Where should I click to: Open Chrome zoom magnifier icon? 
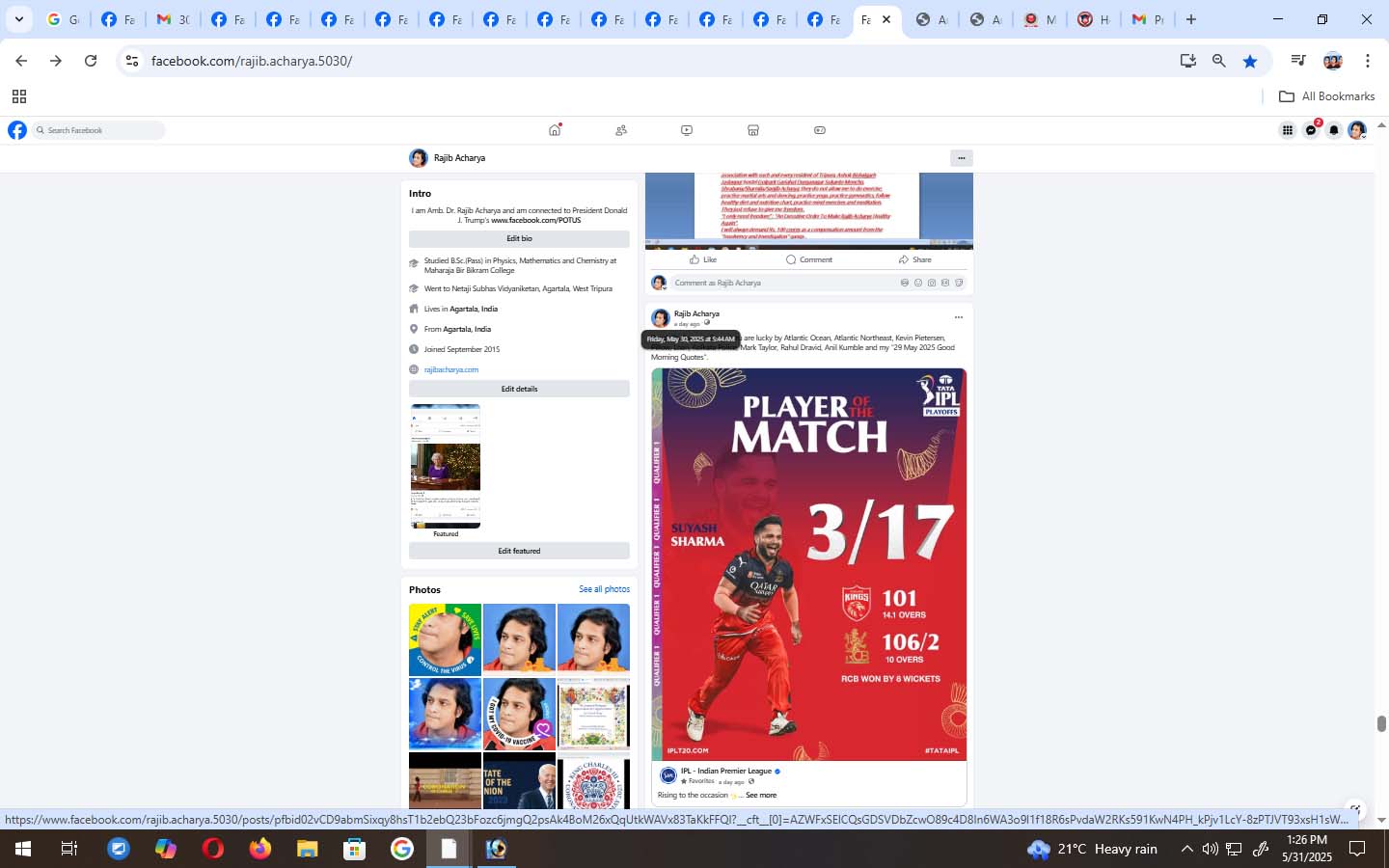(1219, 61)
